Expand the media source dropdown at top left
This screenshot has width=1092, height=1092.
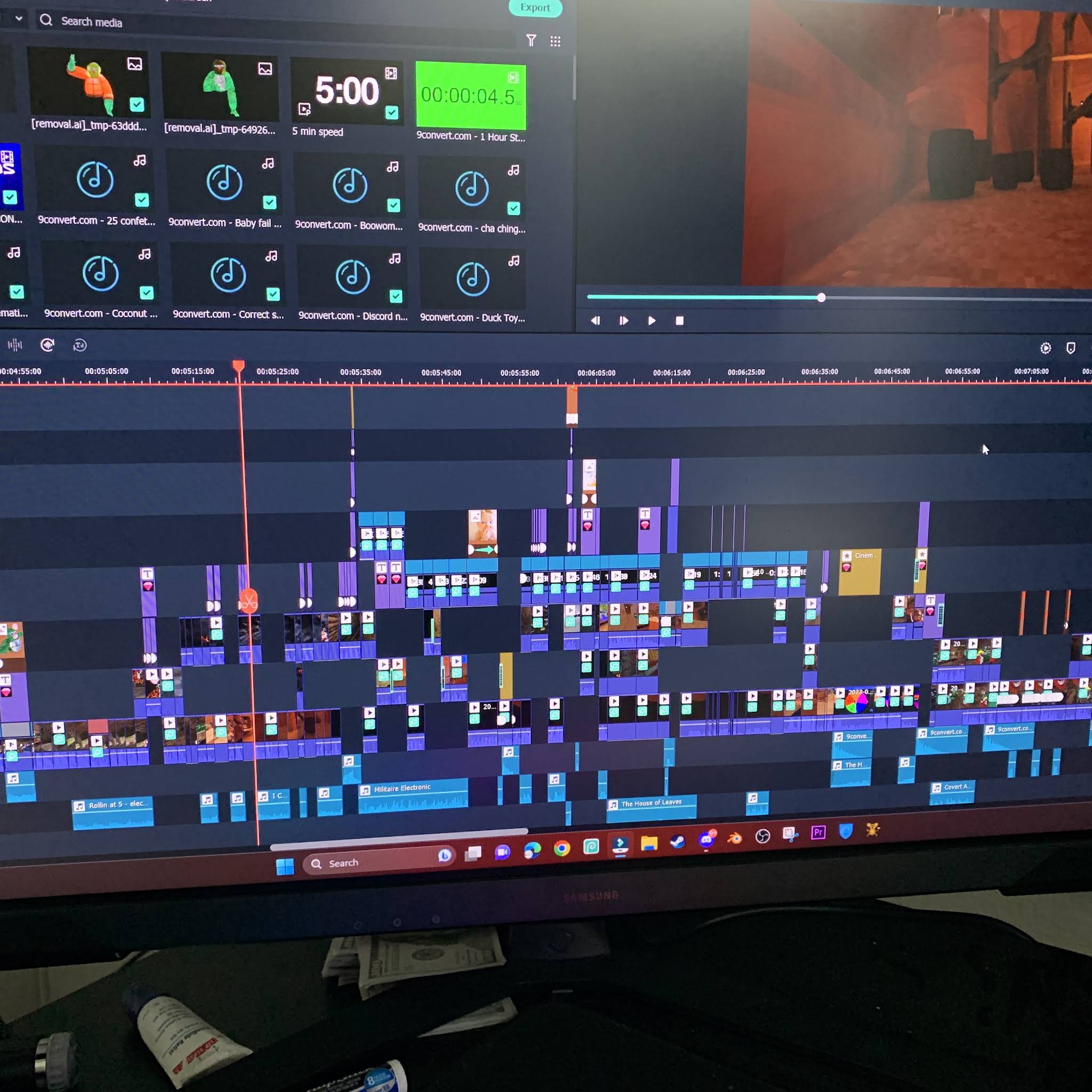(x=19, y=19)
